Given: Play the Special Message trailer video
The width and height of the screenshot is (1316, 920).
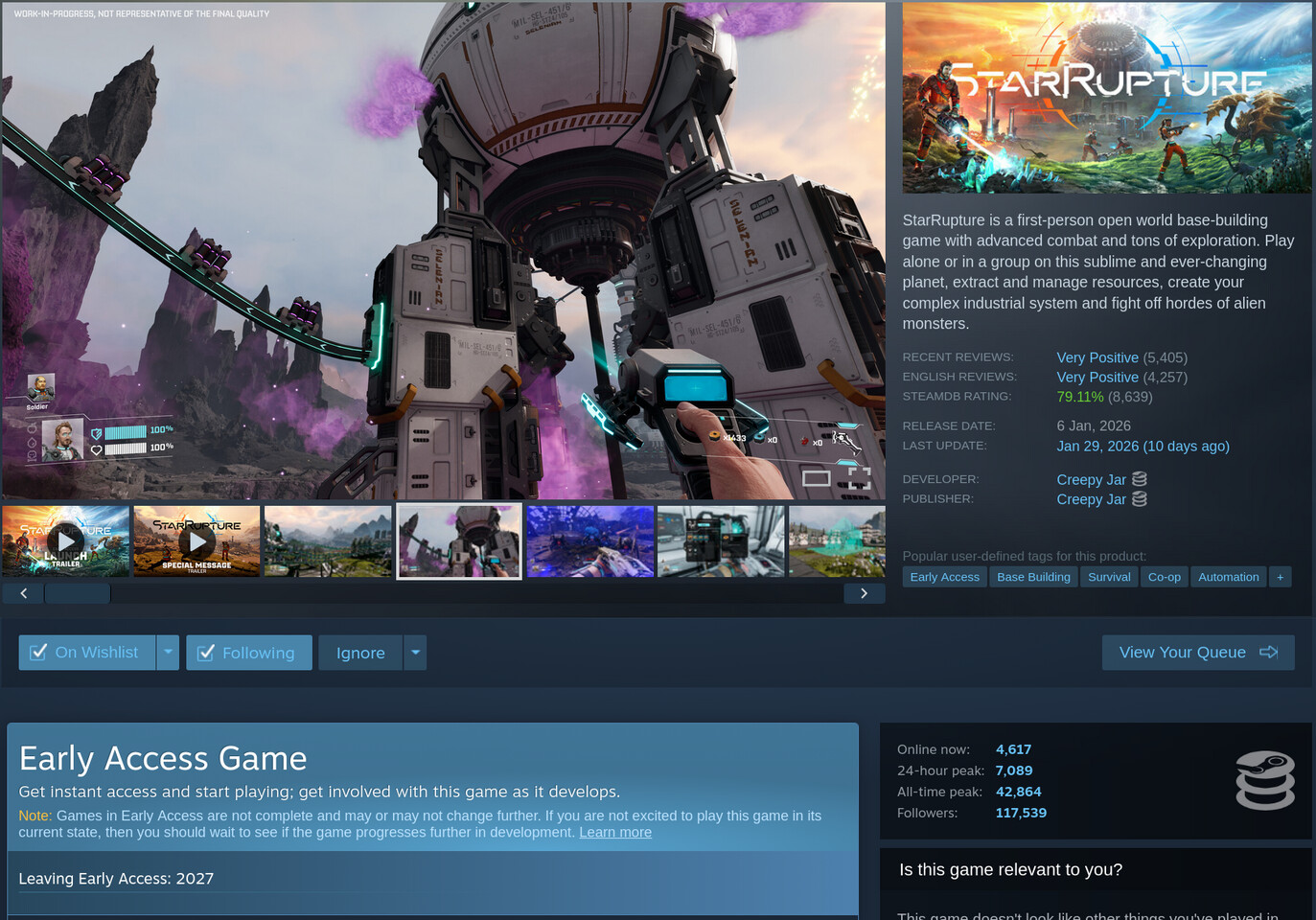Looking at the screenshot, I should pos(196,540).
